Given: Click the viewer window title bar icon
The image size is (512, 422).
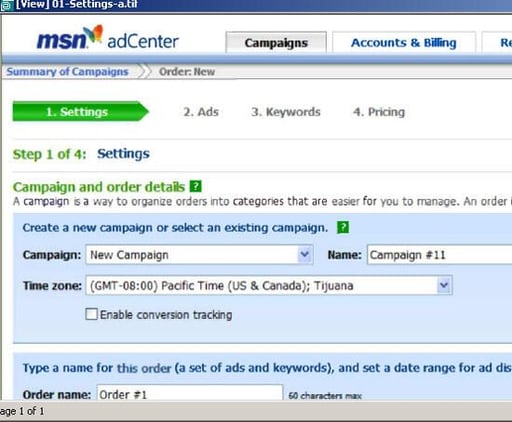Looking at the screenshot, I should pyautogui.click(x=6, y=6).
